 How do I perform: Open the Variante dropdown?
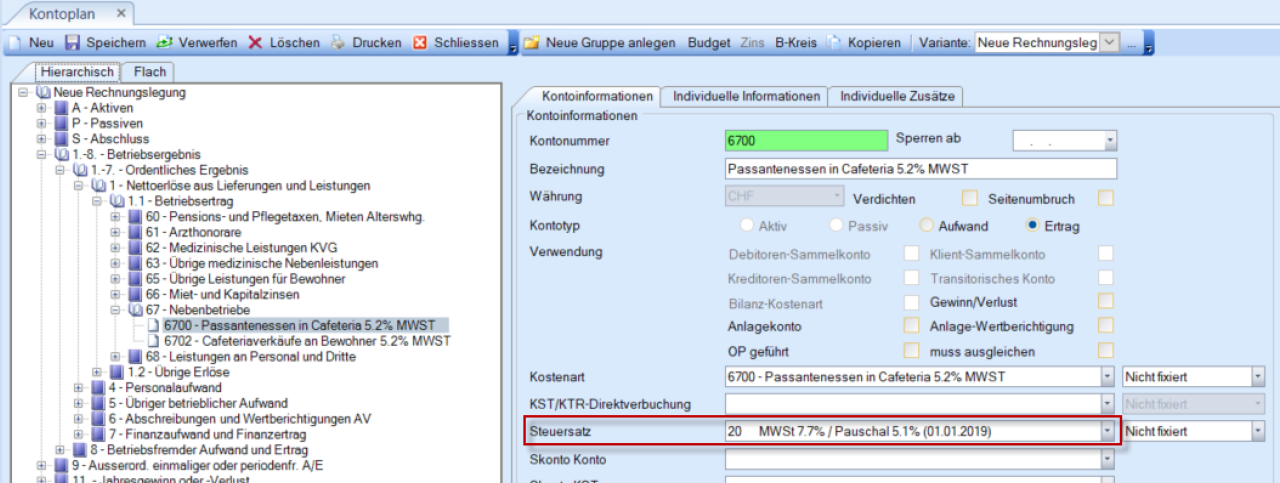(1110, 43)
